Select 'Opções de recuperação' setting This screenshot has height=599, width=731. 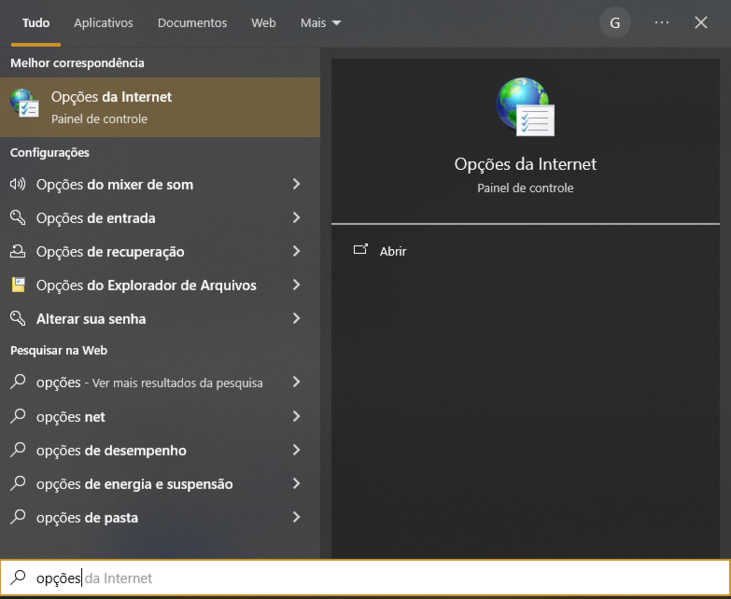coord(160,252)
